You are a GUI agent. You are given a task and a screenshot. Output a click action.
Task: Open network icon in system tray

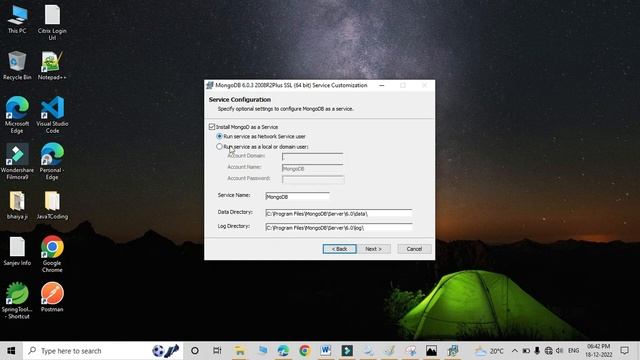click(x=549, y=351)
